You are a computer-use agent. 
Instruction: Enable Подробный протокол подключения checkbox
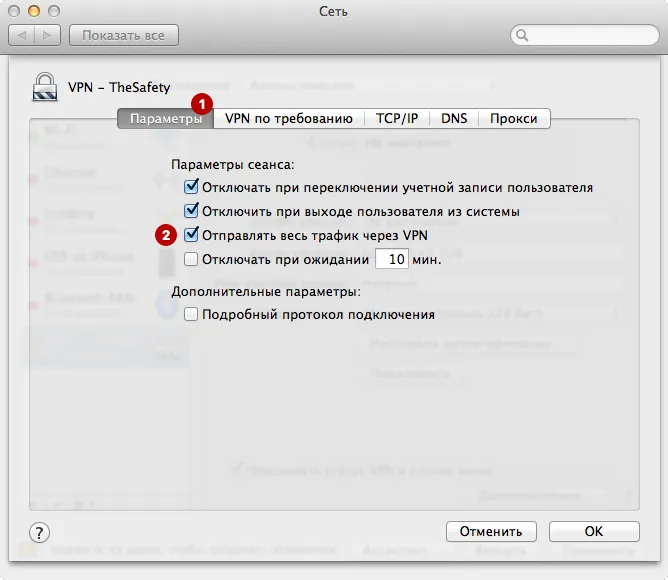click(x=191, y=315)
